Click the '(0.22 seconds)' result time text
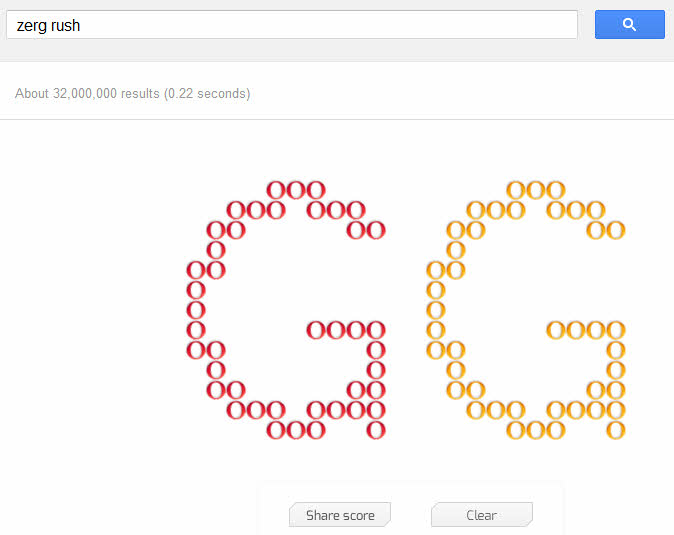This screenshot has width=674, height=535. point(207,93)
